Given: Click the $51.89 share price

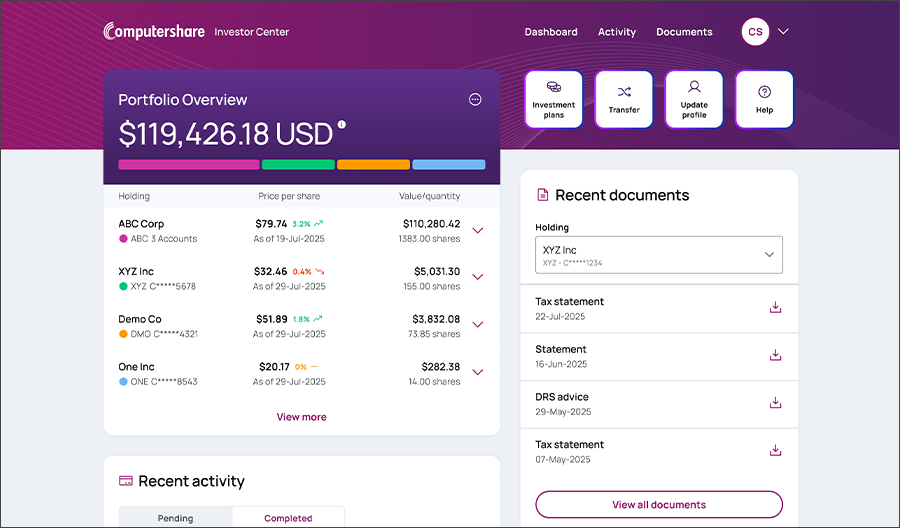Looking at the screenshot, I should (272, 319).
